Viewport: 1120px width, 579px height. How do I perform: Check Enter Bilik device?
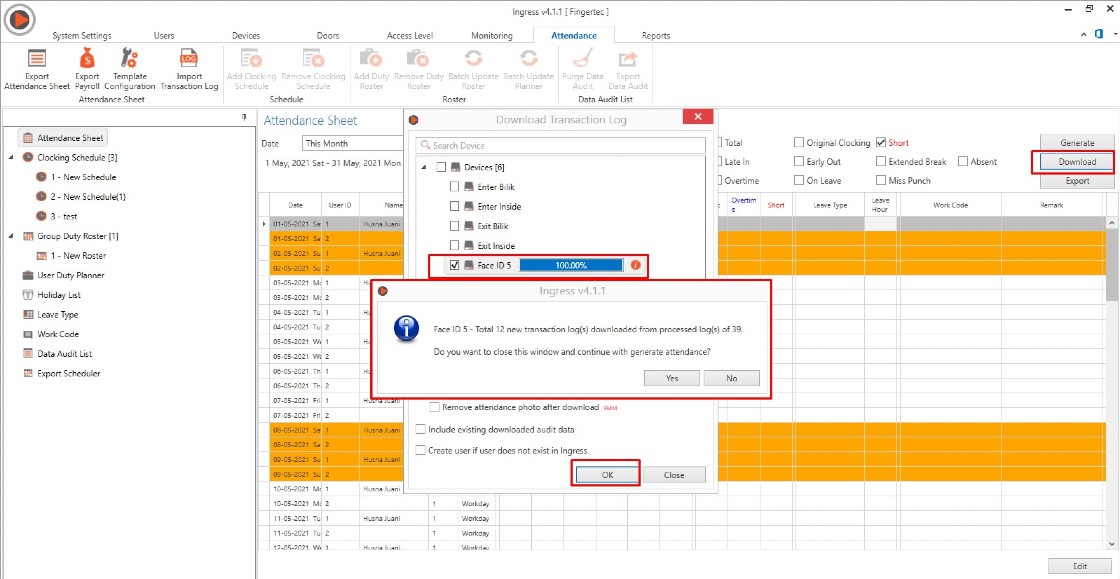[x=454, y=187]
